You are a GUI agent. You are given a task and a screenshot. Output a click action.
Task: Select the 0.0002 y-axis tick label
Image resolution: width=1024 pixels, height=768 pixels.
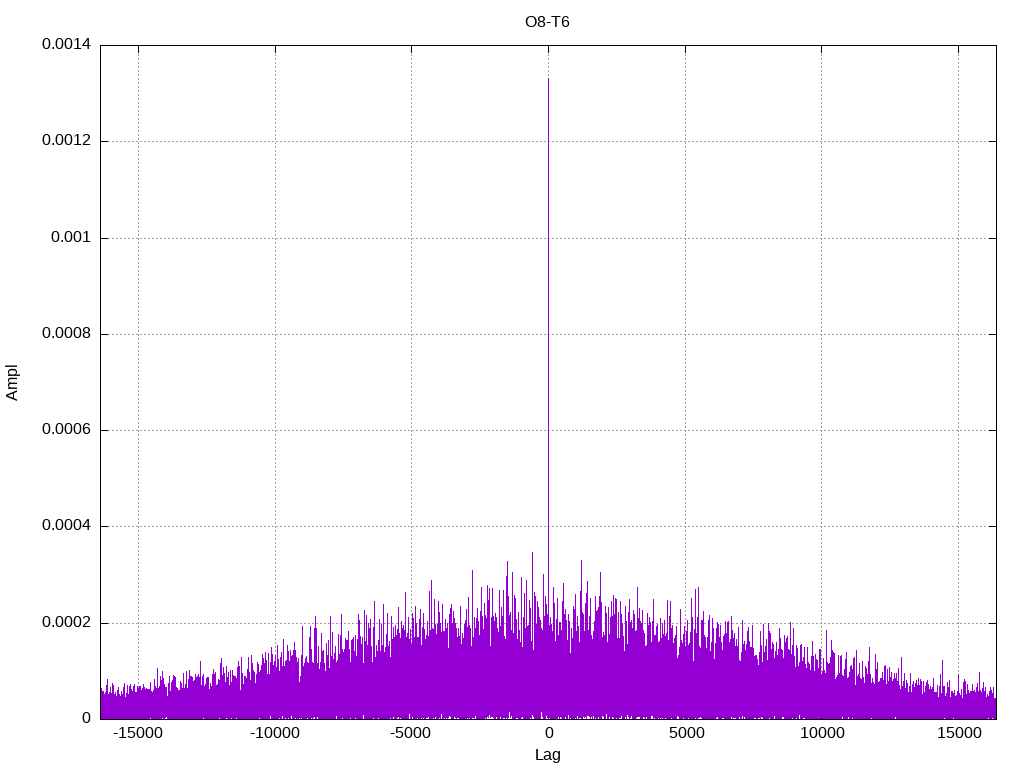pyautogui.click(x=66, y=623)
